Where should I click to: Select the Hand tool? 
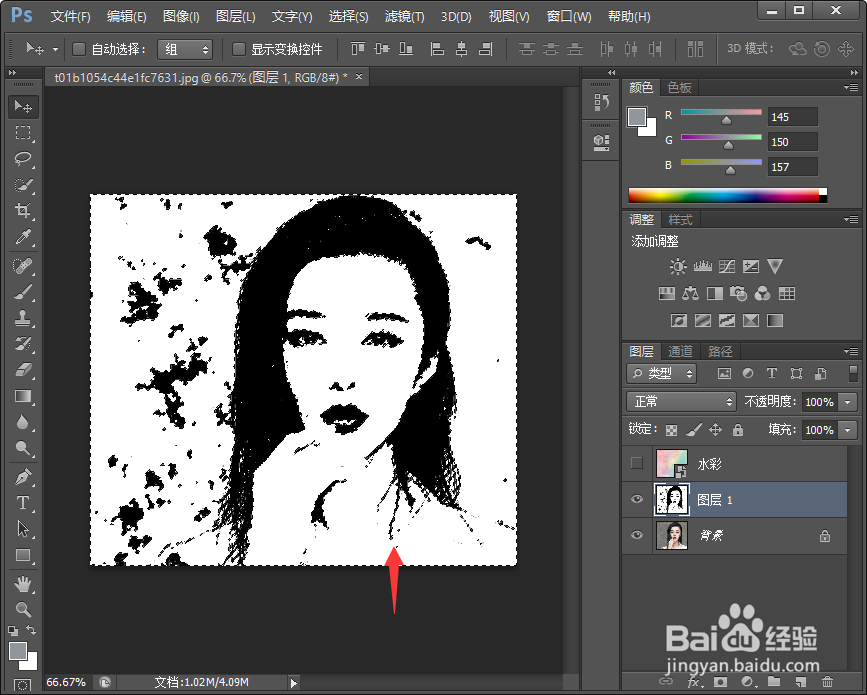tap(23, 584)
